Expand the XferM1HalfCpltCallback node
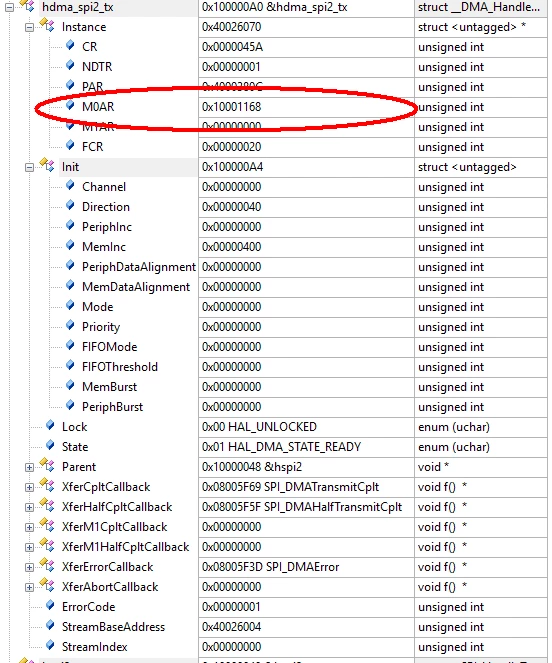The width and height of the screenshot is (552, 663). 29,547
